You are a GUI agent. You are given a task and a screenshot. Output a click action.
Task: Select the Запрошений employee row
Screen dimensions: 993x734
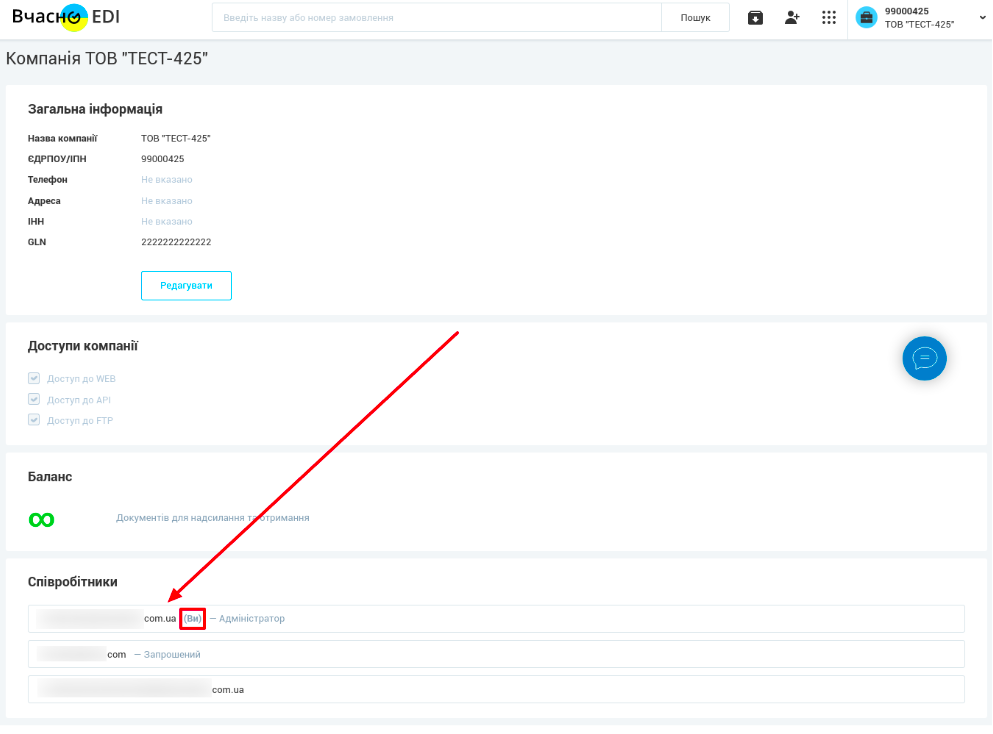click(496, 654)
